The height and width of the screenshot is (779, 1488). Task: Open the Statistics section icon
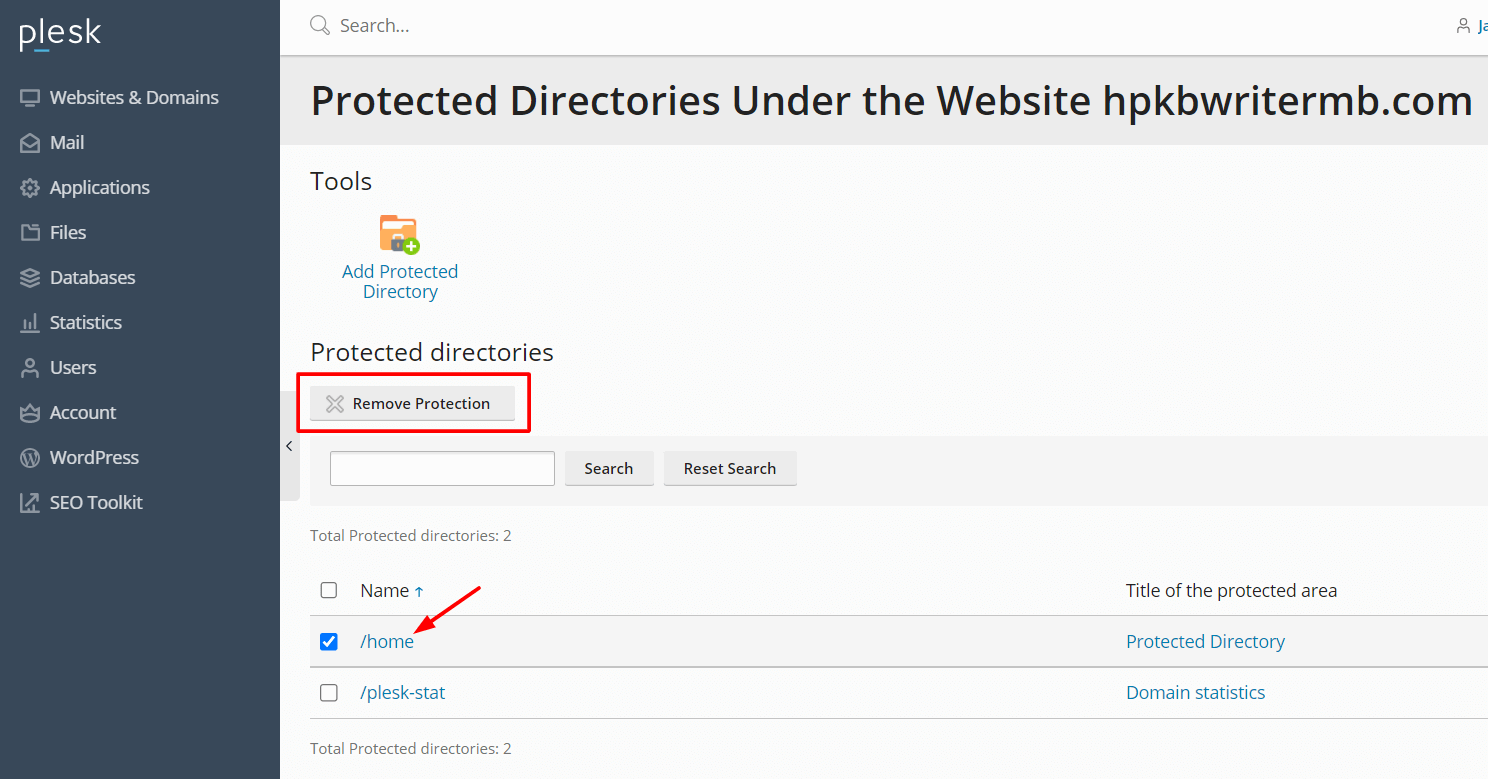pyautogui.click(x=29, y=322)
